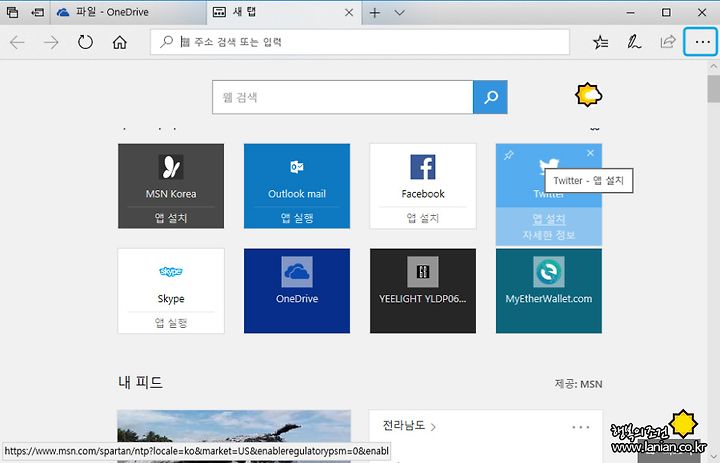Open the Favorites hub star icon
This screenshot has height=463, width=720.
click(x=600, y=42)
